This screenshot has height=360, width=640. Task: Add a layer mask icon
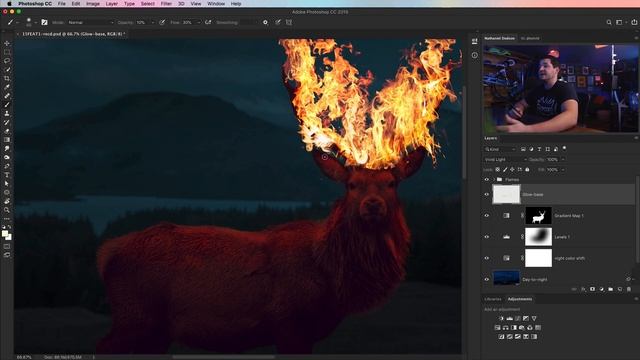(x=592, y=289)
